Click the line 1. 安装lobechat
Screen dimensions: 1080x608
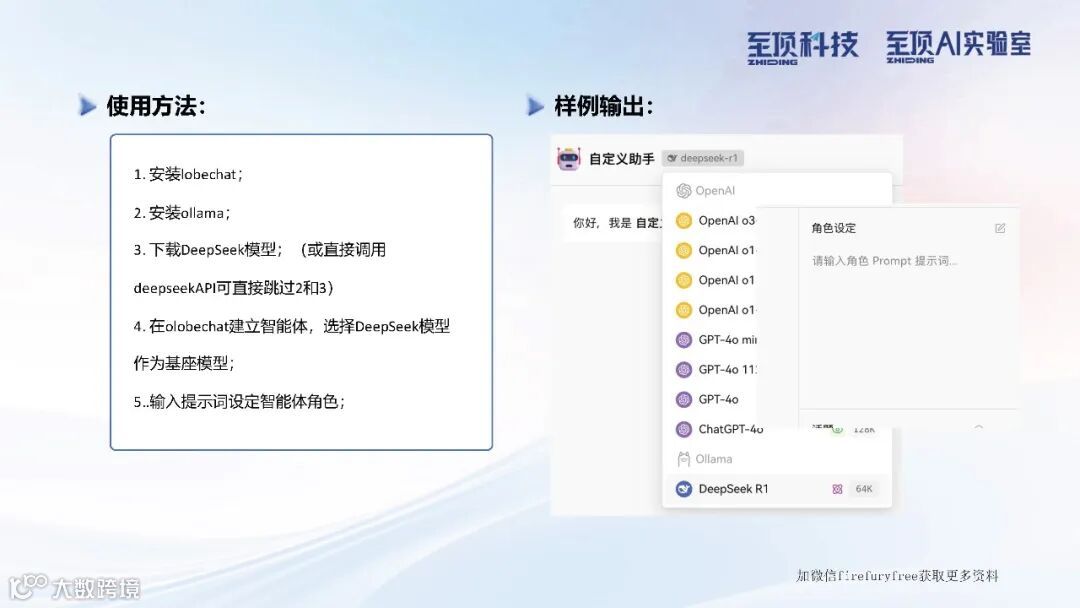[188, 174]
